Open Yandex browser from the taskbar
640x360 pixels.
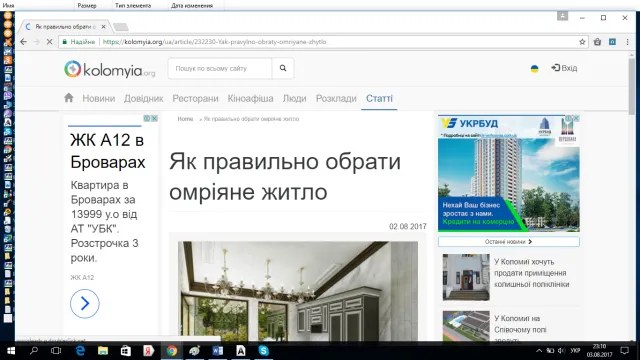149,351
